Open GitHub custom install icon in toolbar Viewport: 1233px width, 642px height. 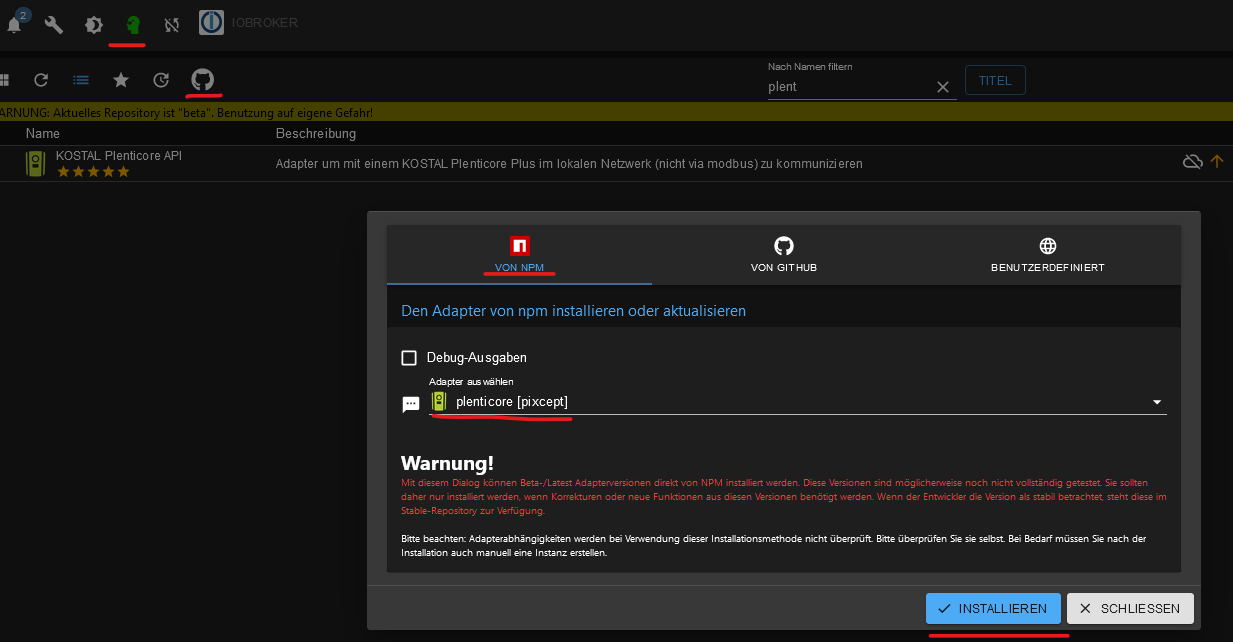click(203, 80)
